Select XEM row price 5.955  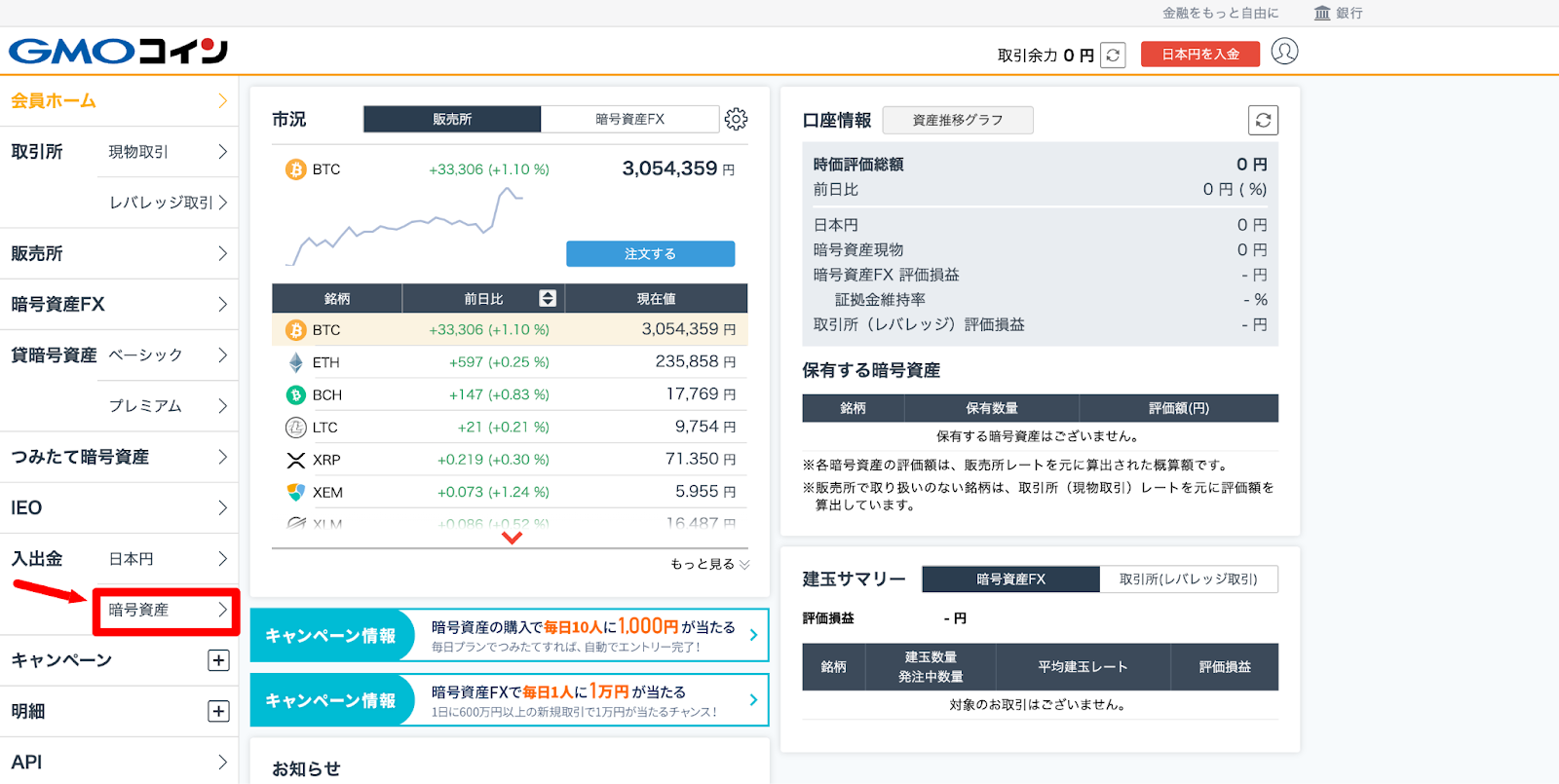(x=705, y=492)
